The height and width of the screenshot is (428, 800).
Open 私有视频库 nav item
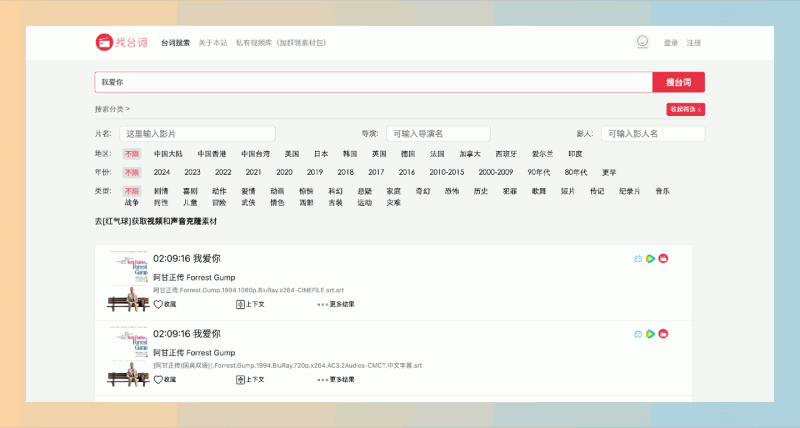click(281, 43)
